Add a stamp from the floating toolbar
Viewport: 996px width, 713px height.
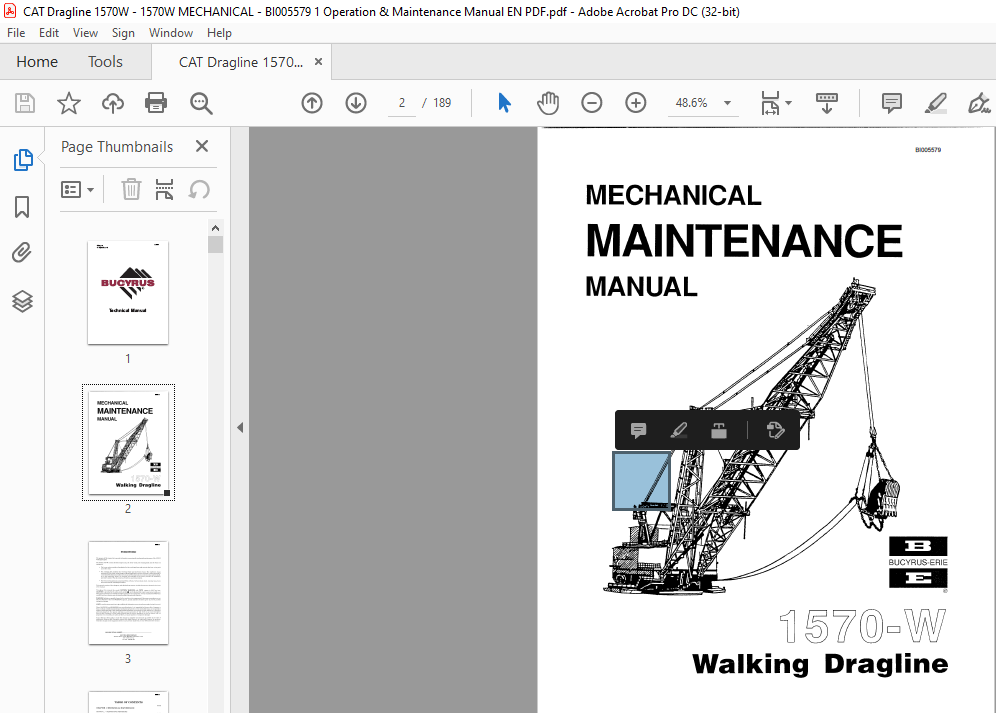[718, 431]
